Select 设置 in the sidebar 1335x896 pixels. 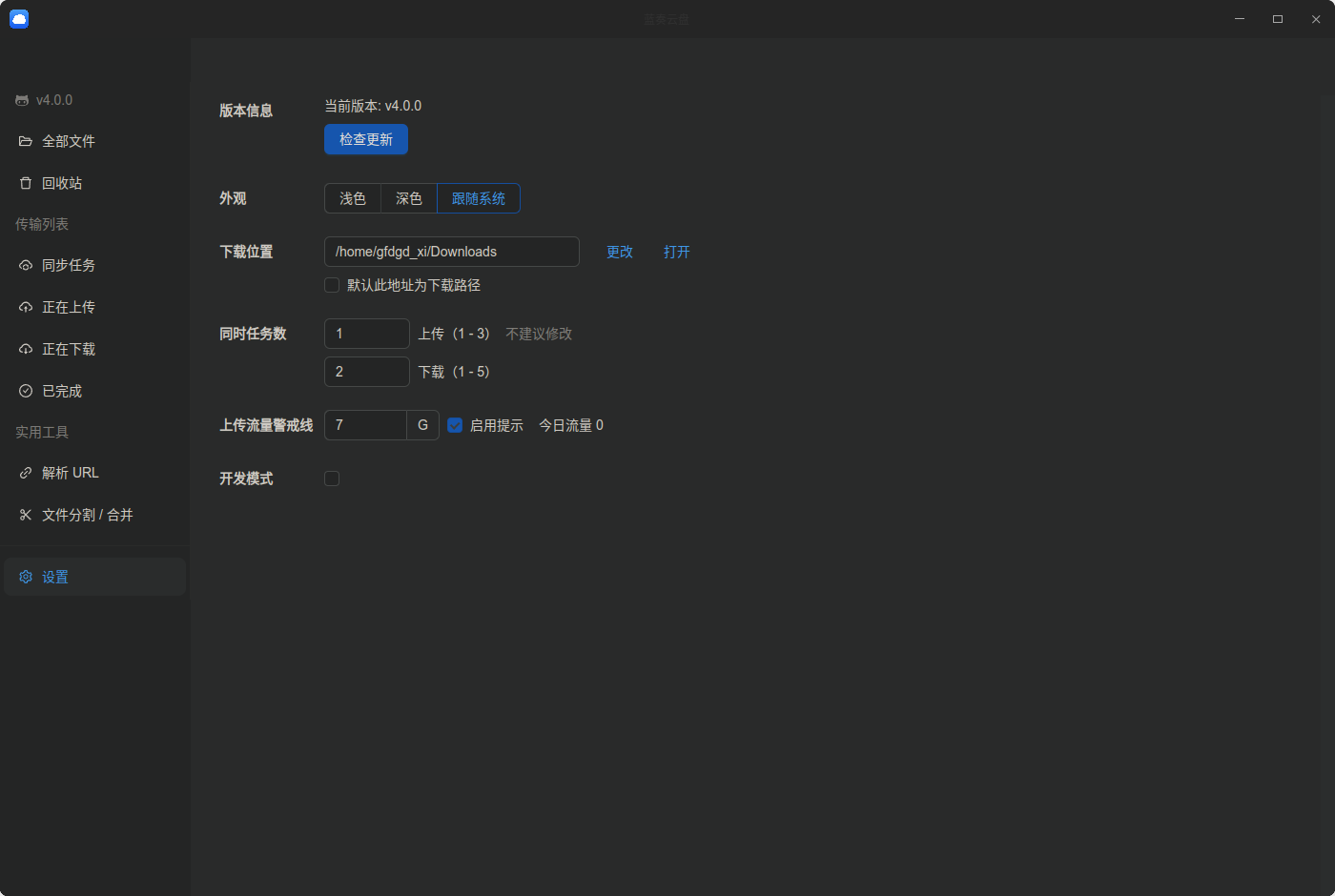(x=95, y=577)
